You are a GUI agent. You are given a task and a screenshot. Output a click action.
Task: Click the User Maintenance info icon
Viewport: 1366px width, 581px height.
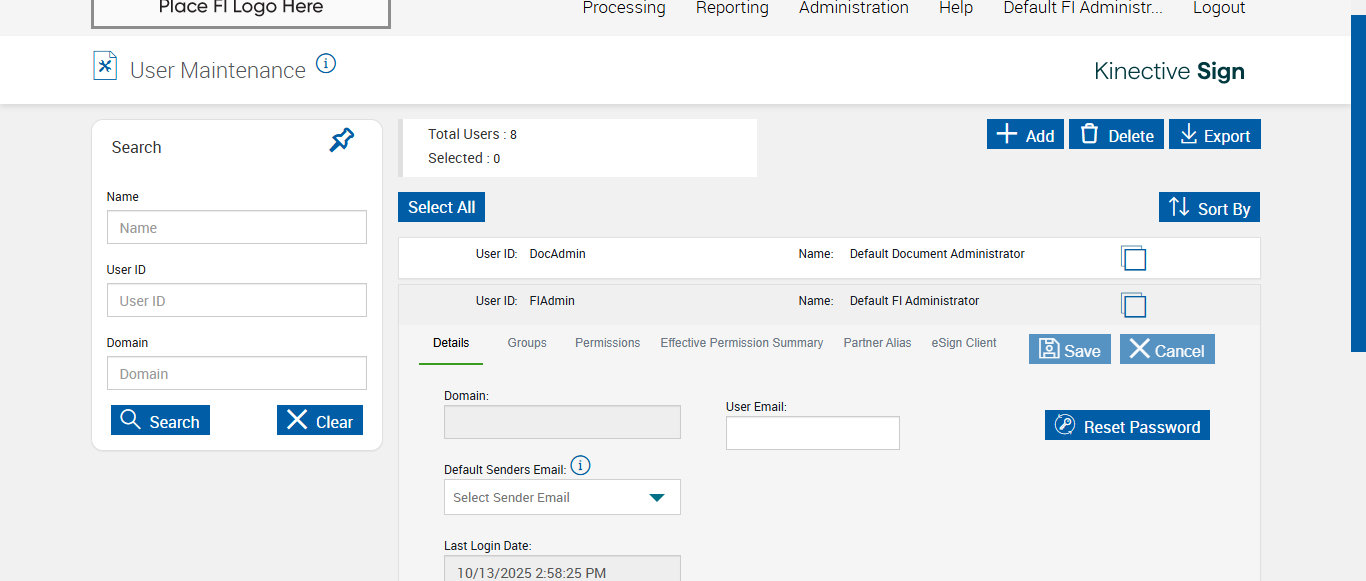pos(326,64)
